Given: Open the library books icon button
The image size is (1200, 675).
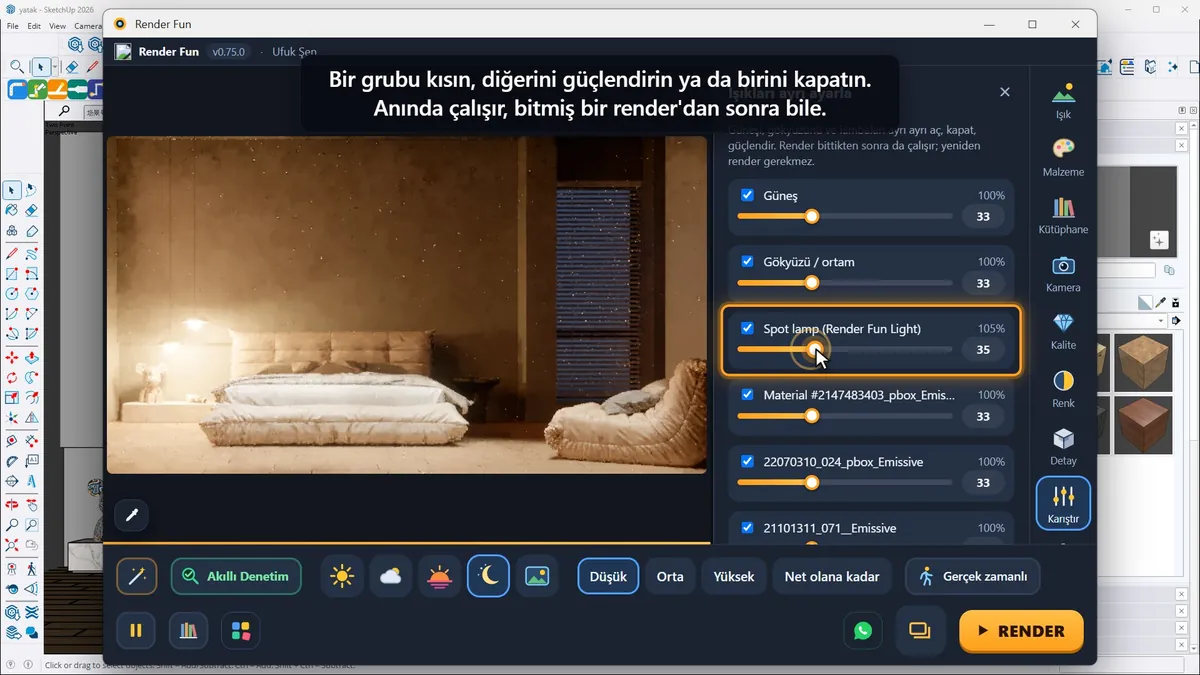Looking at the screenshot, I should coord(188,630).
